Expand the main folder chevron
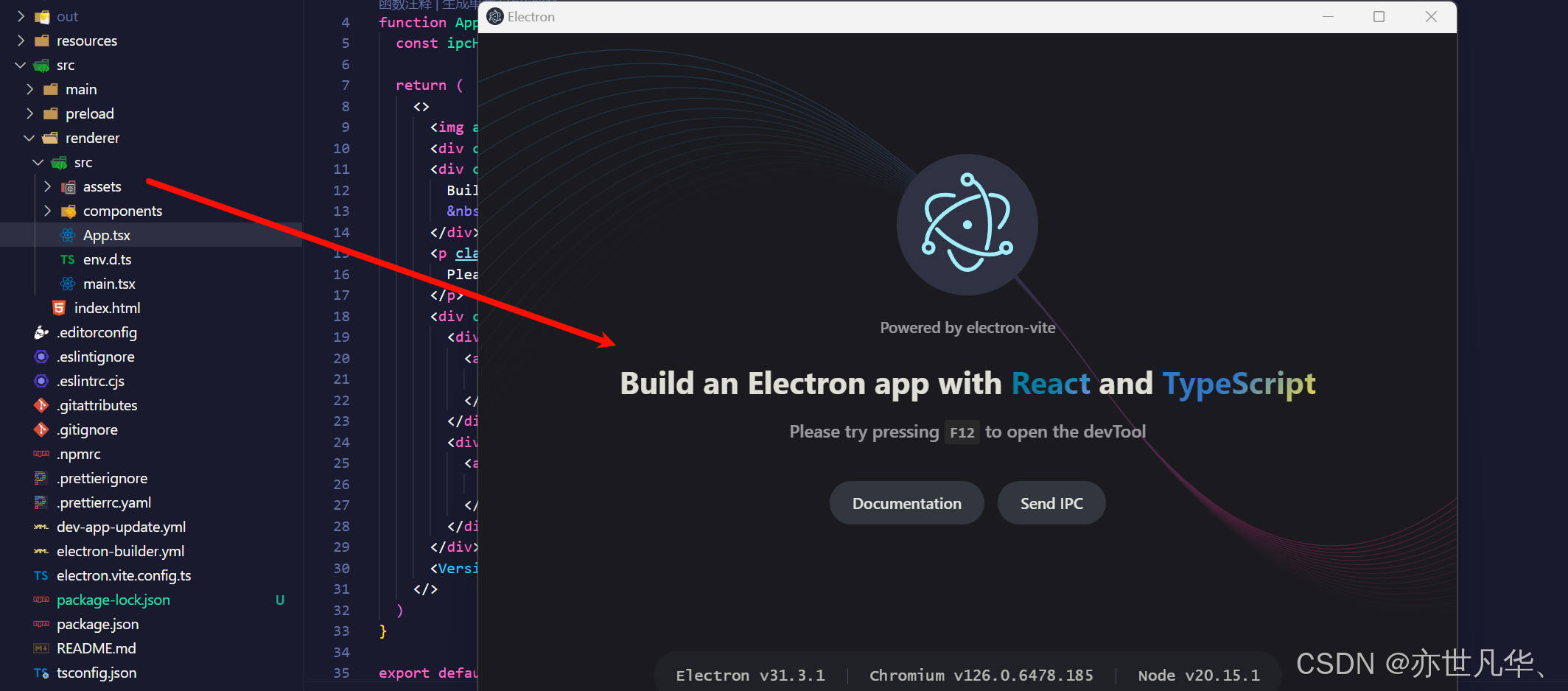Screen dimensions: 1568x691 coord(29,89)
